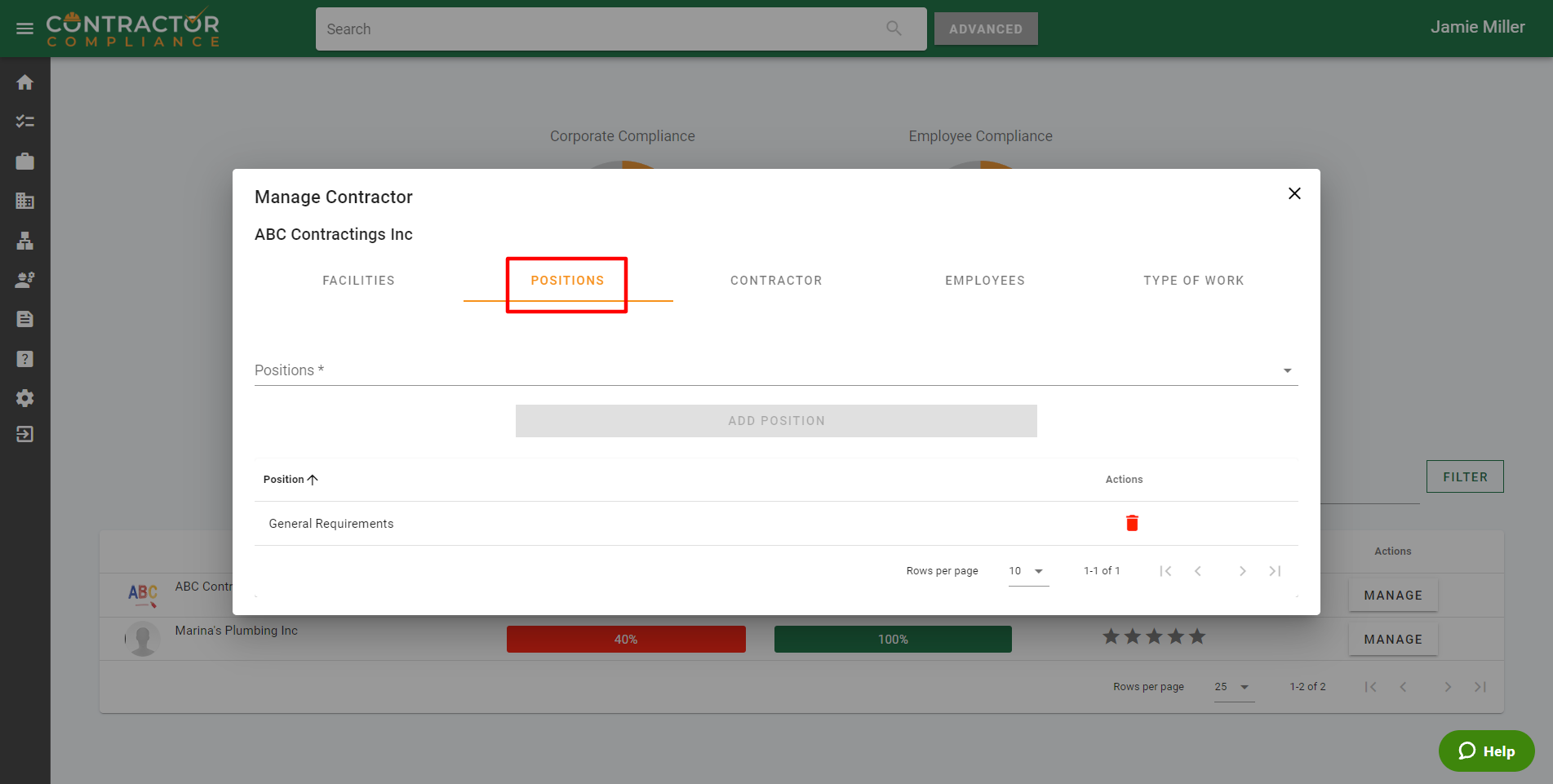The width and height of the screenshot is (1553, 784).
Task: Click the settings gear sidebar icon
Action: (24, 398)
